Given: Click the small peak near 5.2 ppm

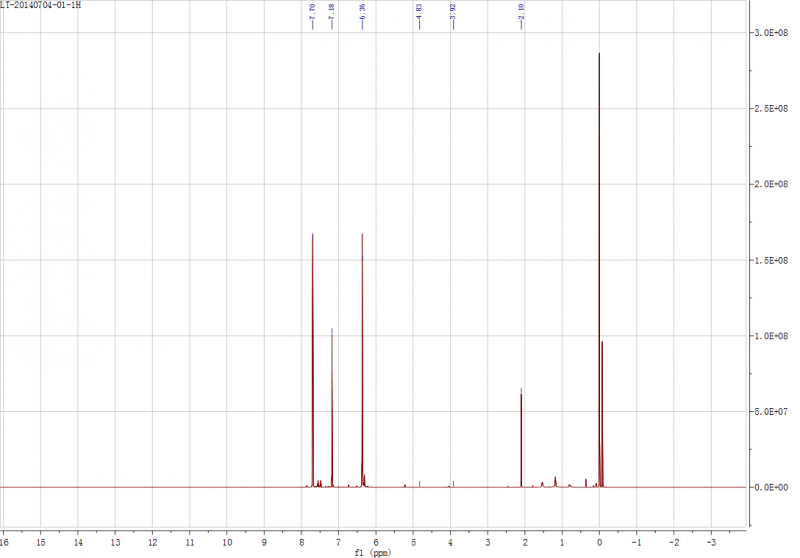Looking at the screenshot, I should (405, 486).
